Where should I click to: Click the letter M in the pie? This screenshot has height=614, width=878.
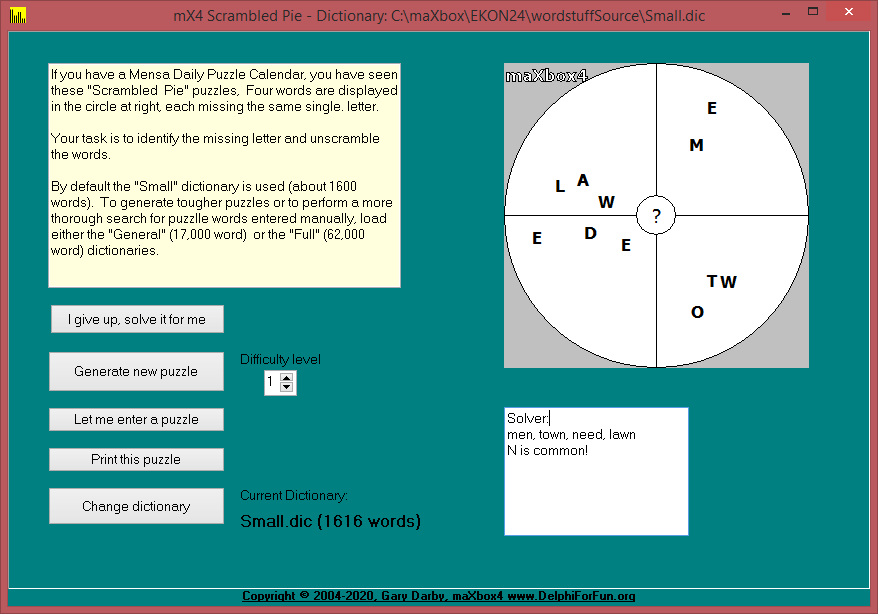(x=696, y=146)
